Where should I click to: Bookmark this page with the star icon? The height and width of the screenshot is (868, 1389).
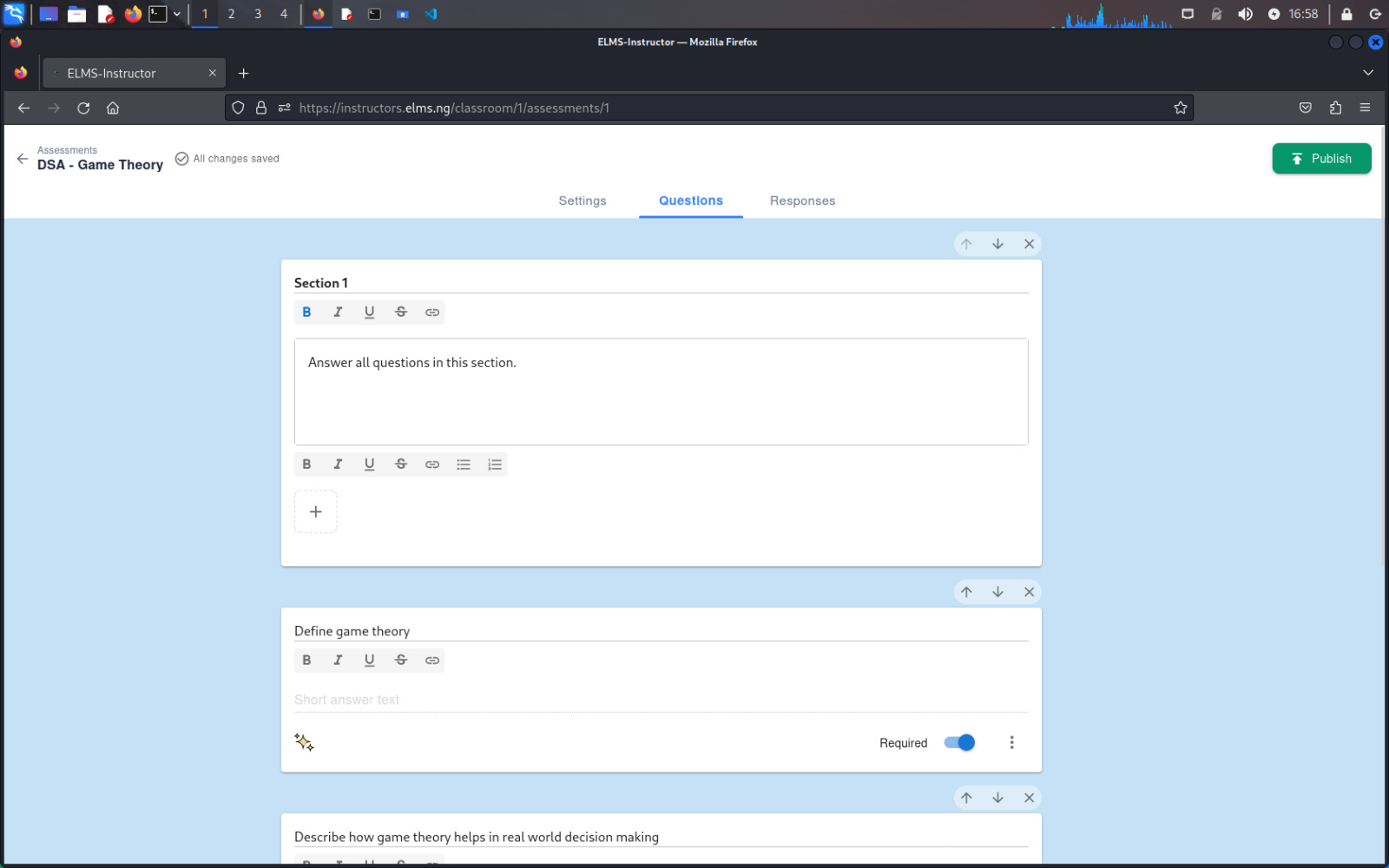click(1180, 108)
